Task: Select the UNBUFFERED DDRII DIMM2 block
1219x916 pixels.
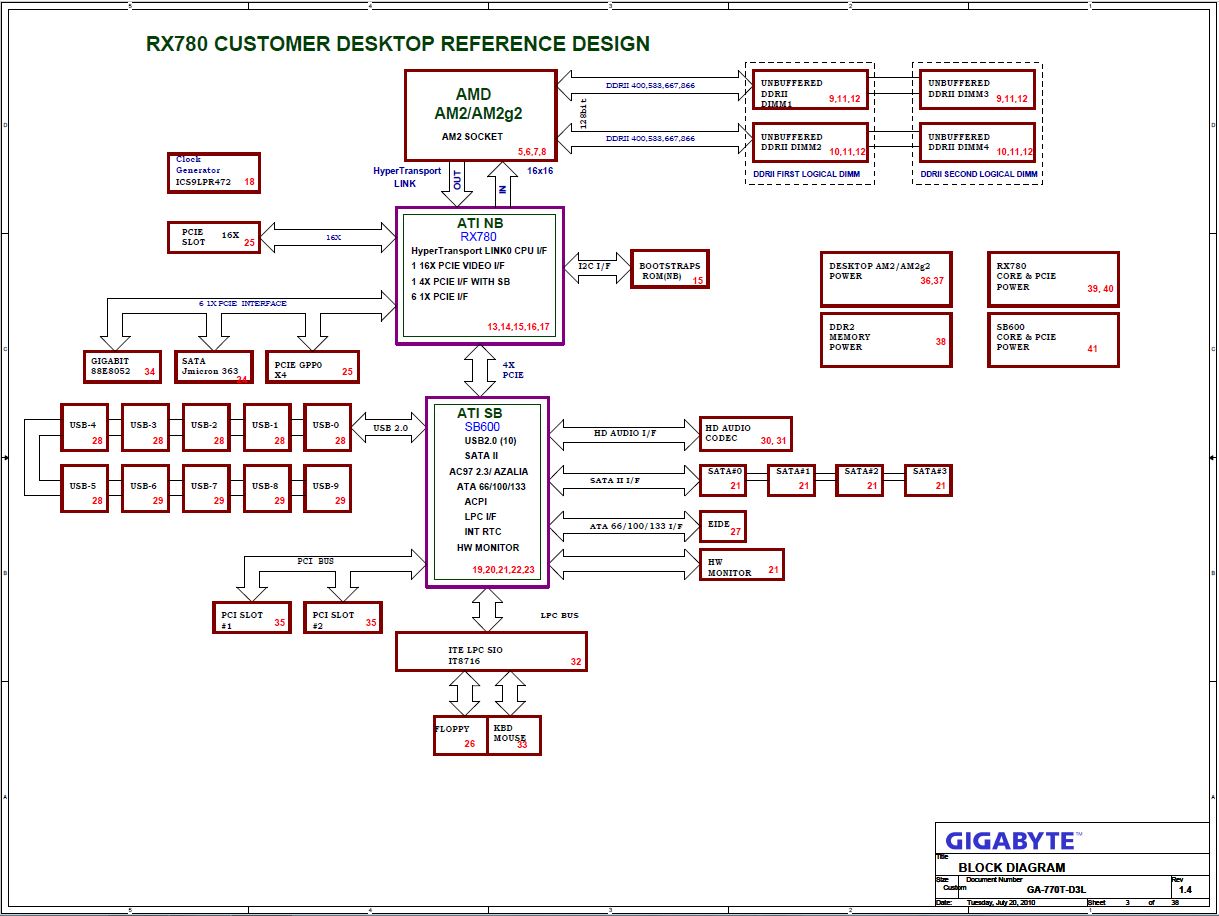Action: tap(810, 143)
